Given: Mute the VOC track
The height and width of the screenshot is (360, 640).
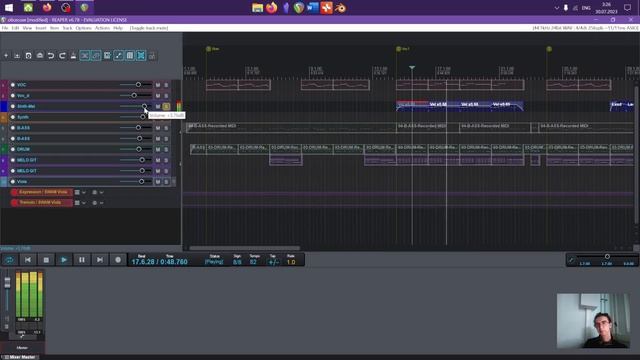Looking at the screenshot, I should click(158, 85).
